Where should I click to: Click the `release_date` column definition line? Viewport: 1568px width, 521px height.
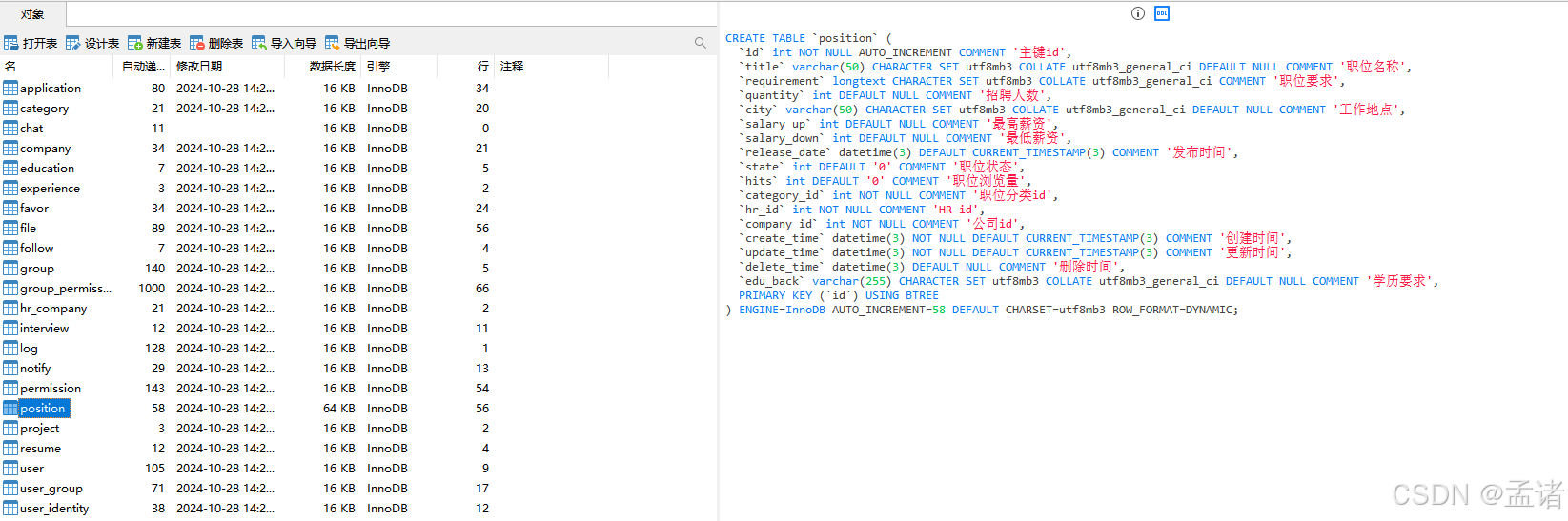pyautogui.click(x=988, y=152)
